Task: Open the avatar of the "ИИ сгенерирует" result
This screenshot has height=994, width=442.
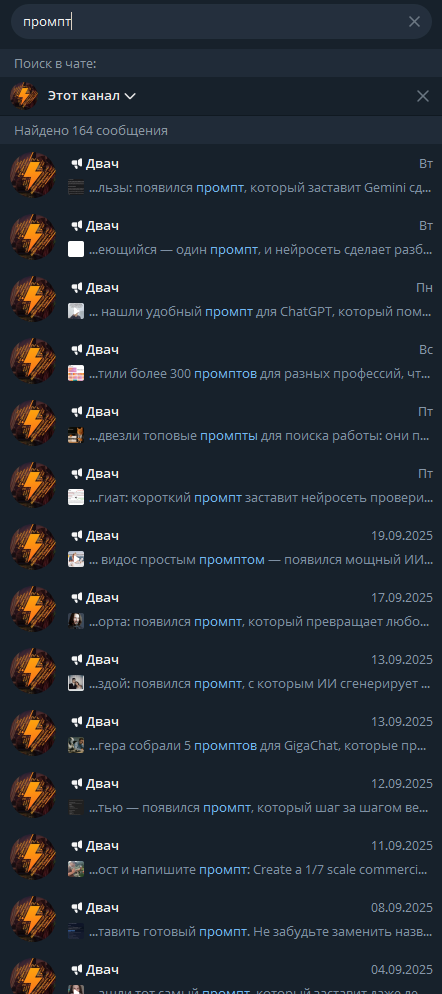Action: click(x=33, y=671)
